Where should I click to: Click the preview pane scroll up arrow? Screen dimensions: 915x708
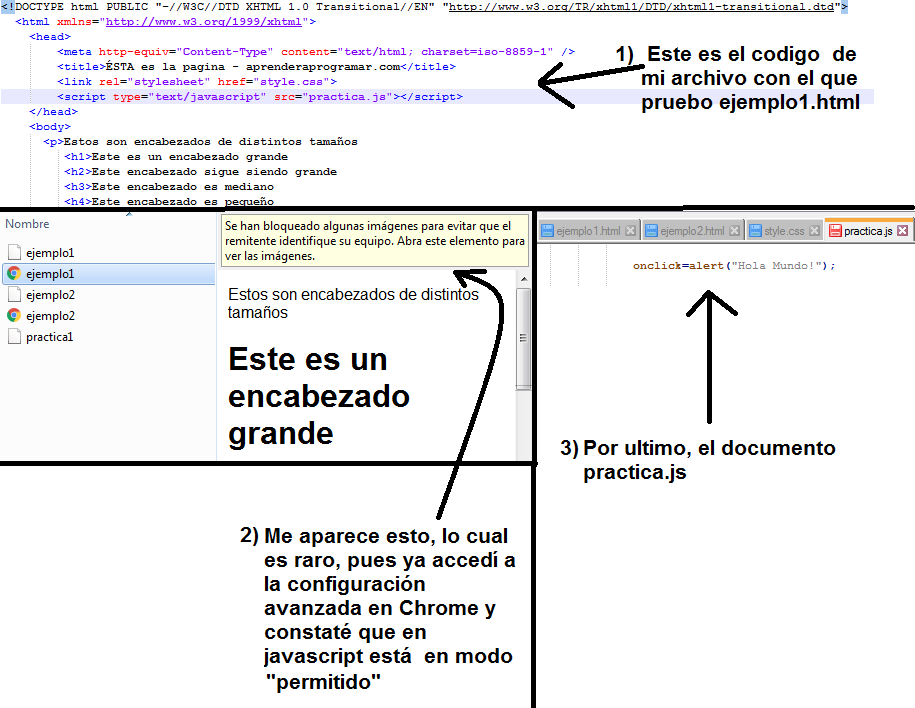click(523, 279)
